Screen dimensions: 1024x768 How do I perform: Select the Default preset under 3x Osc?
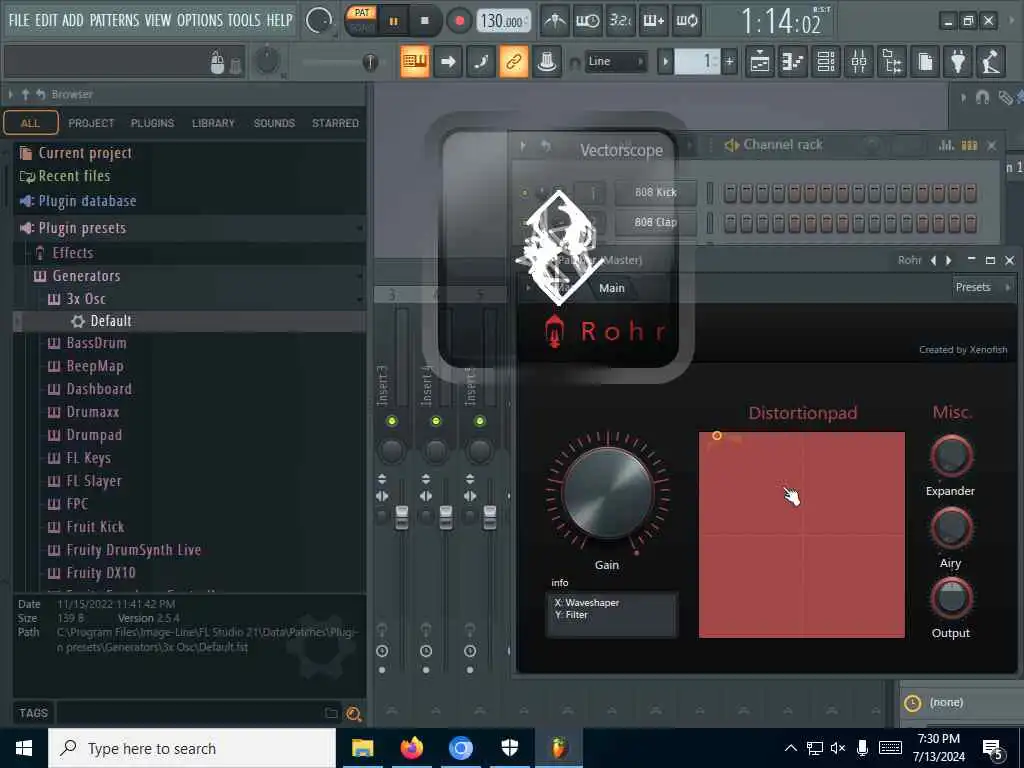(189, 321)
